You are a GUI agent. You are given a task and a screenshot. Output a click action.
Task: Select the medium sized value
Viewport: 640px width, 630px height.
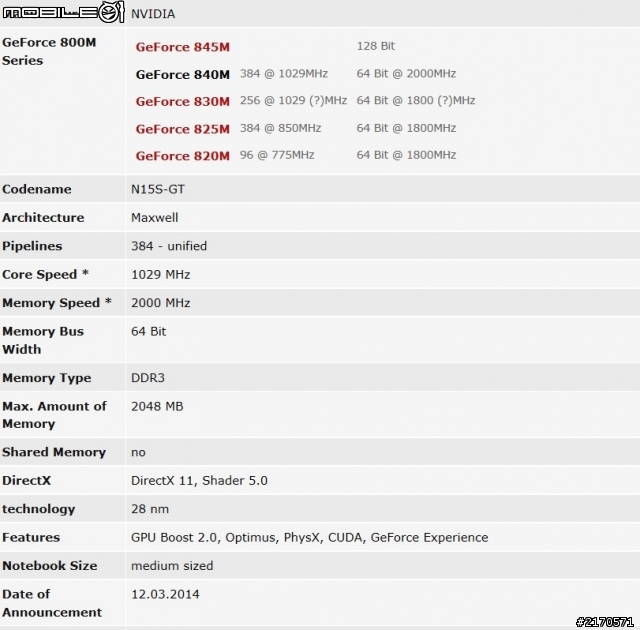click(x=172, y=566)
